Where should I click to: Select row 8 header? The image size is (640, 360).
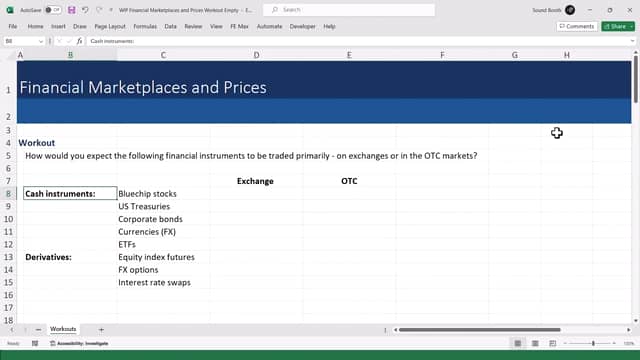tap(8, 193)
